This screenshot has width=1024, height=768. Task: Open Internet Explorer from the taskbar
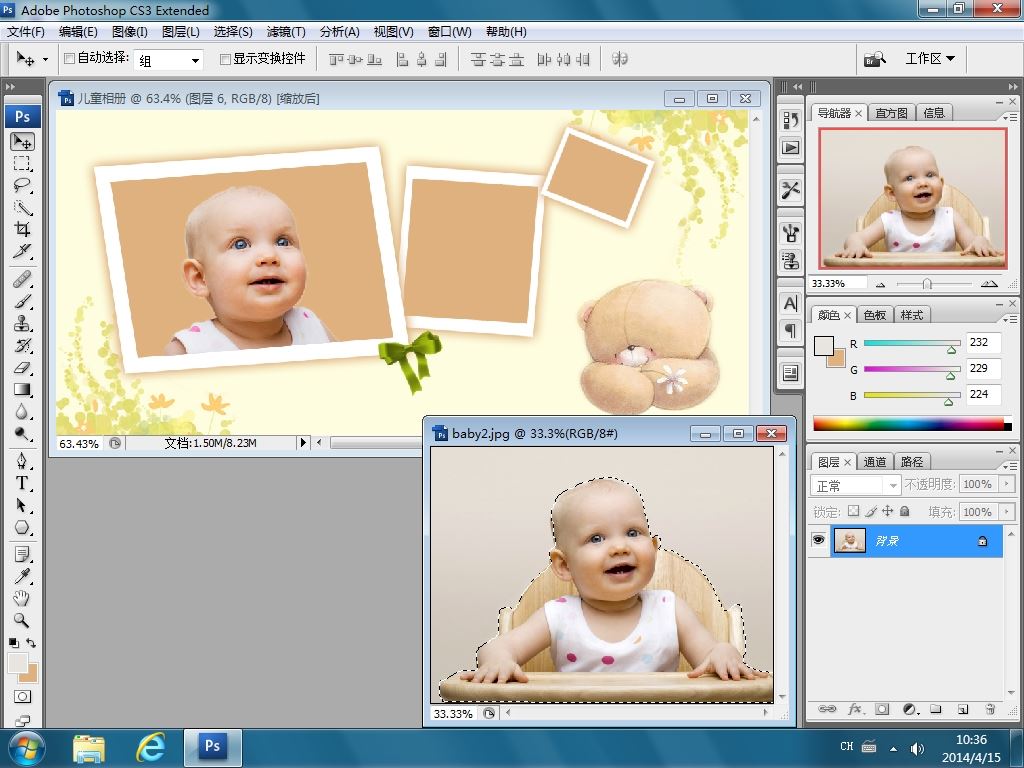pos(151,747)
